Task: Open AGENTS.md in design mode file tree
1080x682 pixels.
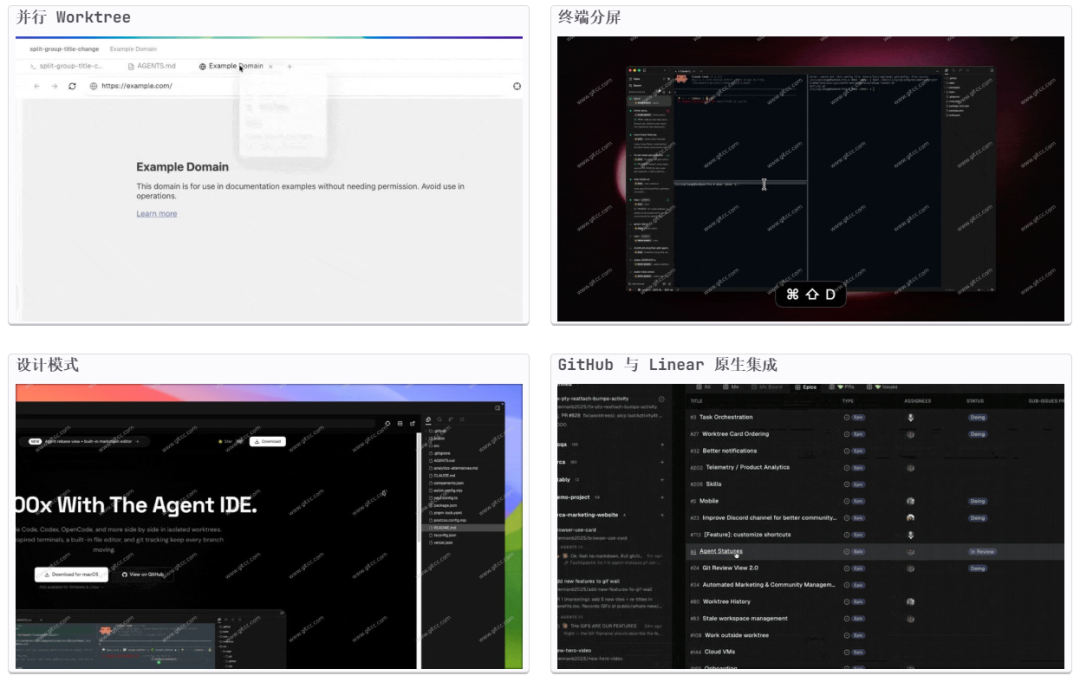Action: (x=444, y=461)
